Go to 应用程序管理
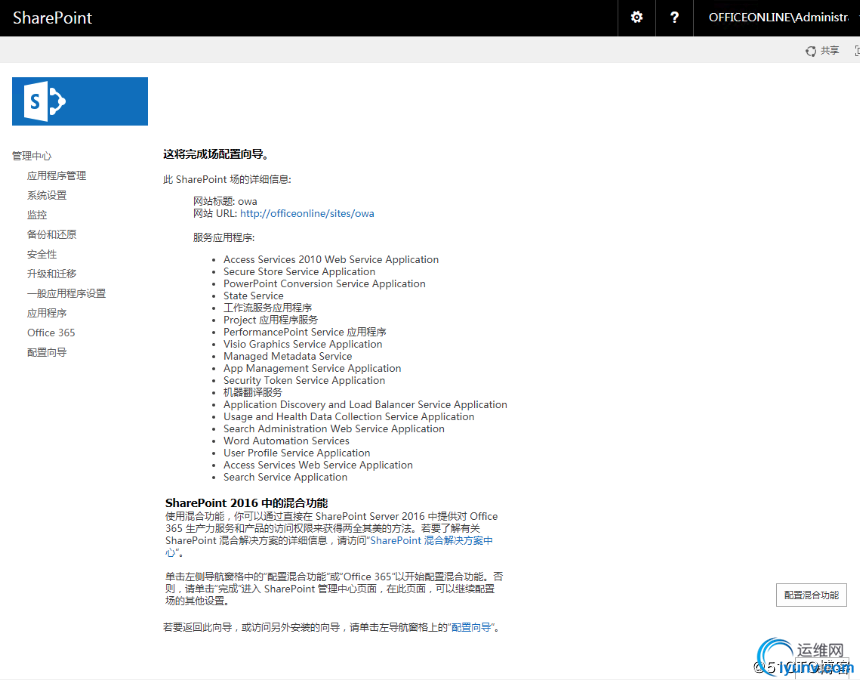The image size is (860, 684). pyautogui.click(x=56, y=176)
